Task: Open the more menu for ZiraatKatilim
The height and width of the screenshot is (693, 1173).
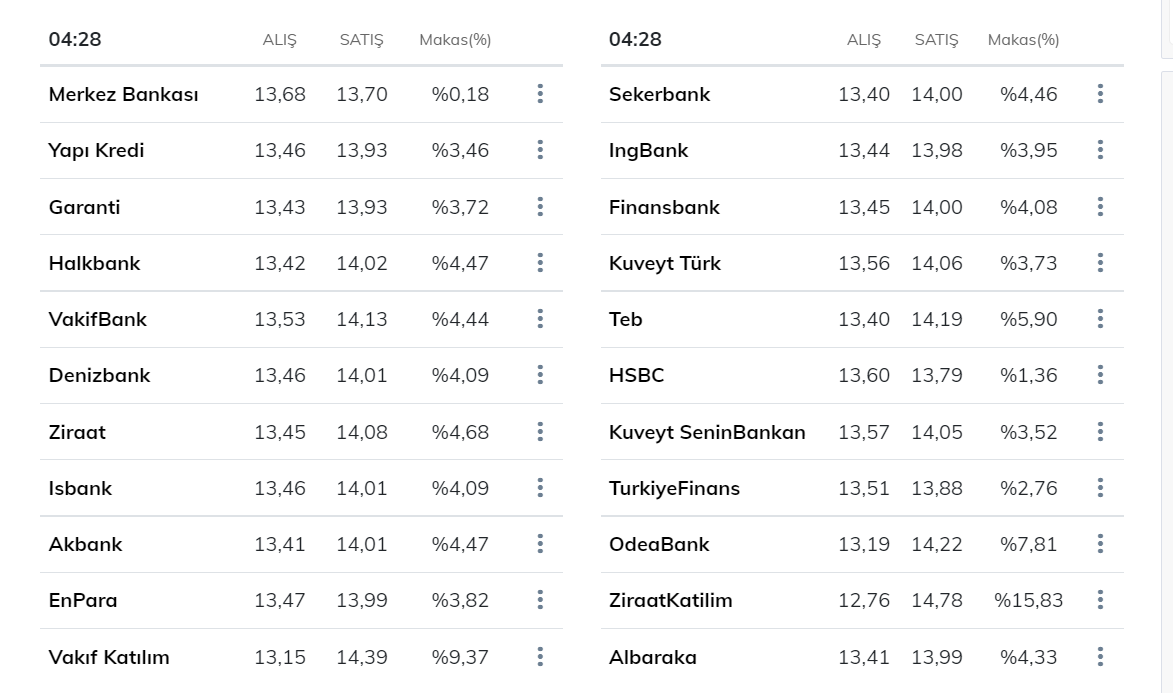Action: tap(1100, 599)
